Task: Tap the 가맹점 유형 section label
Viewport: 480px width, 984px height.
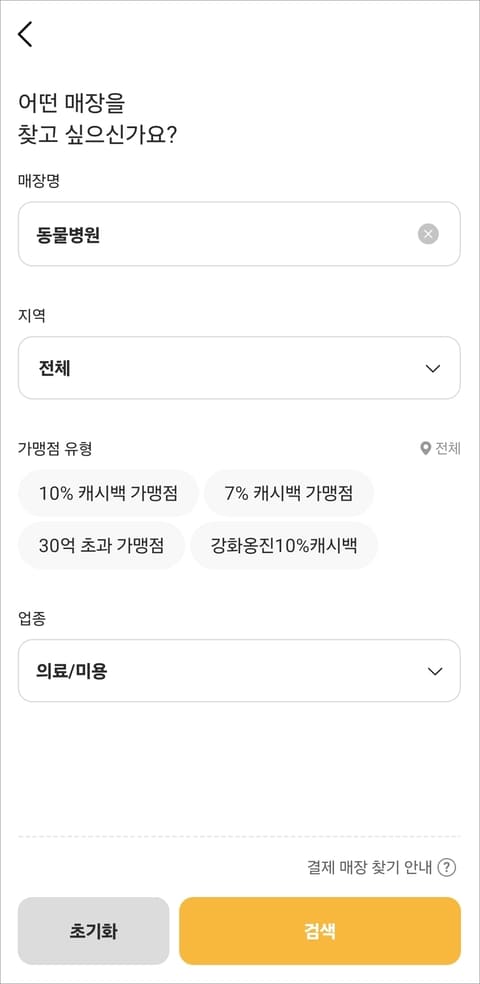Action: click(56, 449)
